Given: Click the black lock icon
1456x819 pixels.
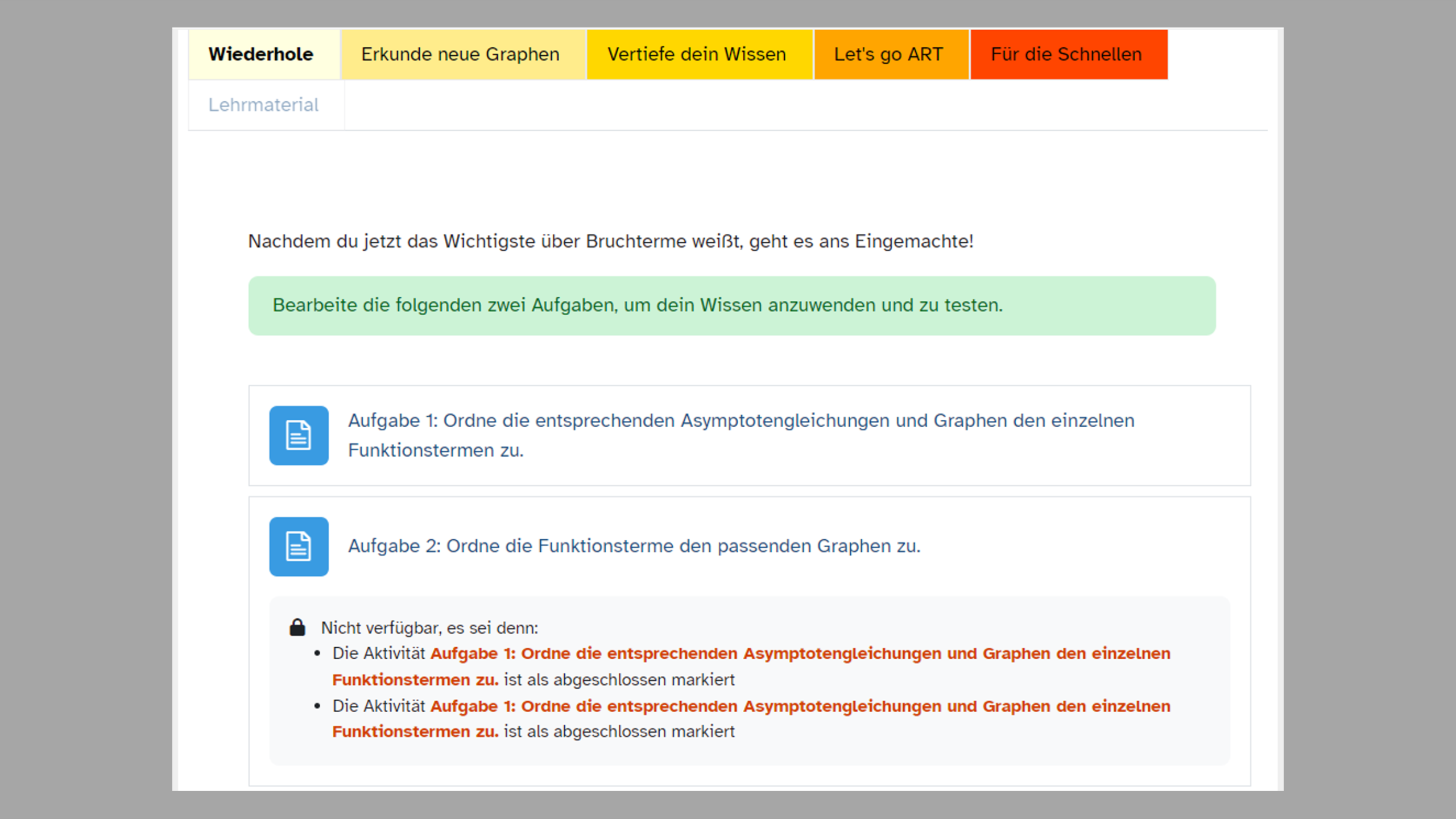Looking at the screenshot, I should coord(297,627).
